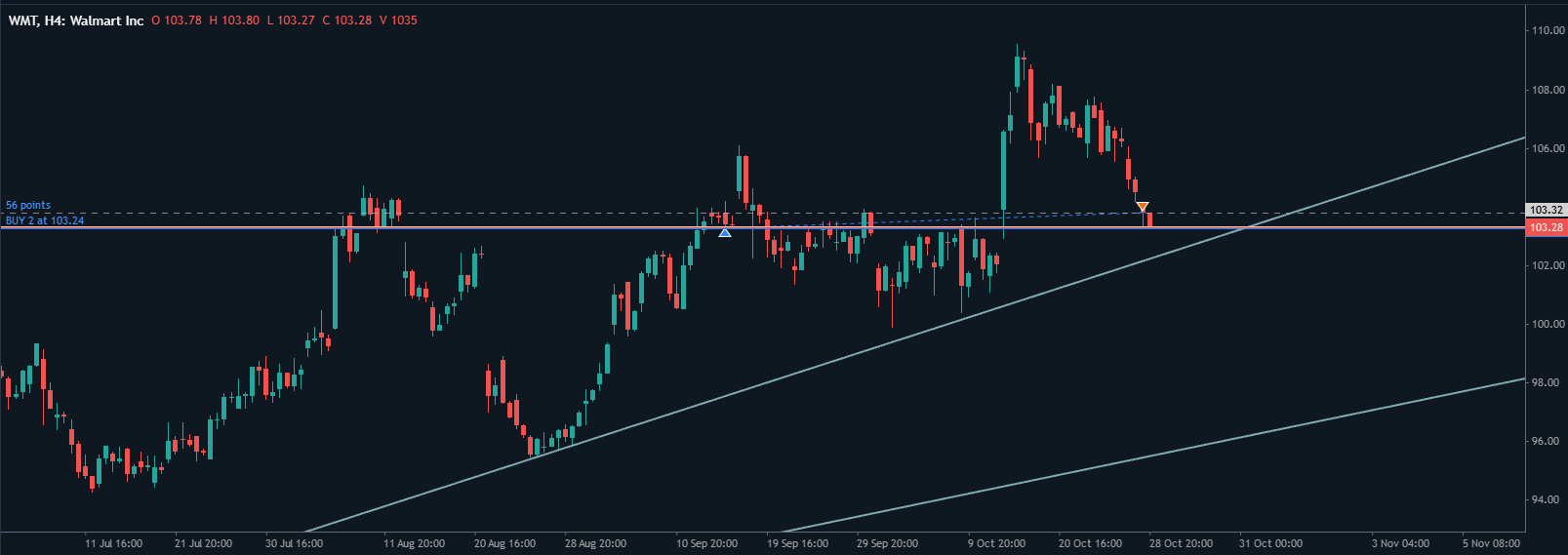Click the volume value V 1035

(x=398, y=20)
